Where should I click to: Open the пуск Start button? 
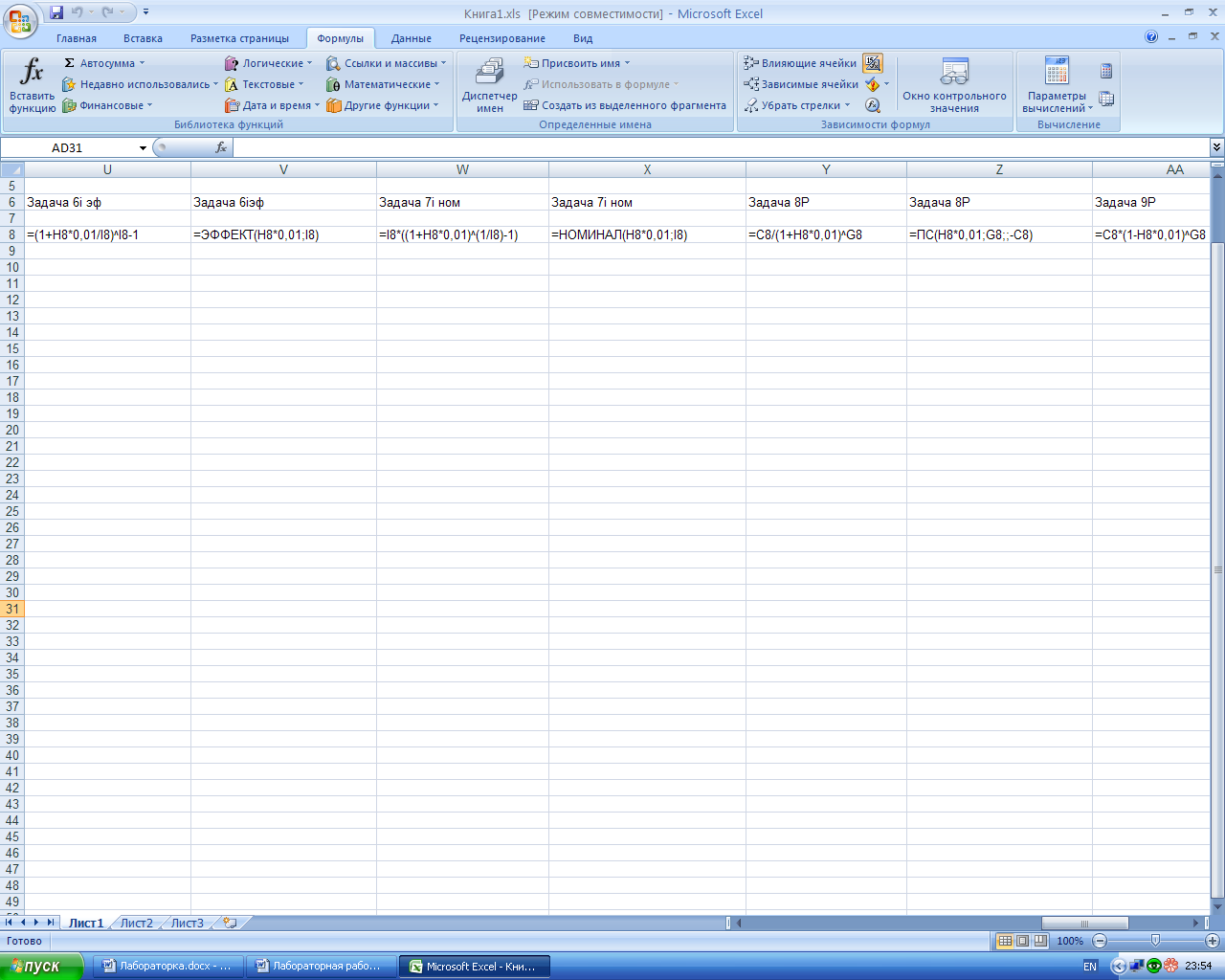click(x=42, y=966)
